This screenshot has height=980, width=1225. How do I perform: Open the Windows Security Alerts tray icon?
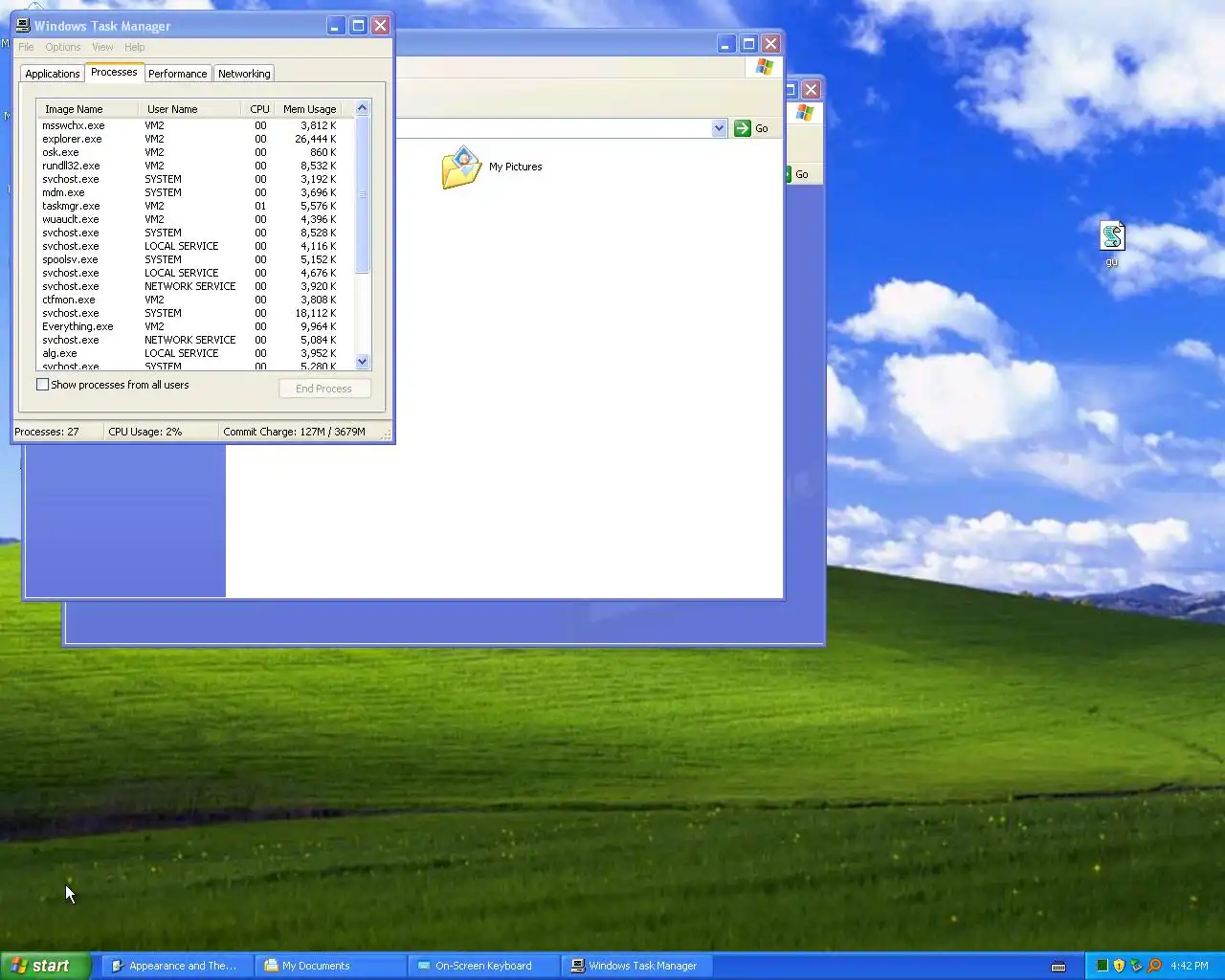tap(1119, 966)
